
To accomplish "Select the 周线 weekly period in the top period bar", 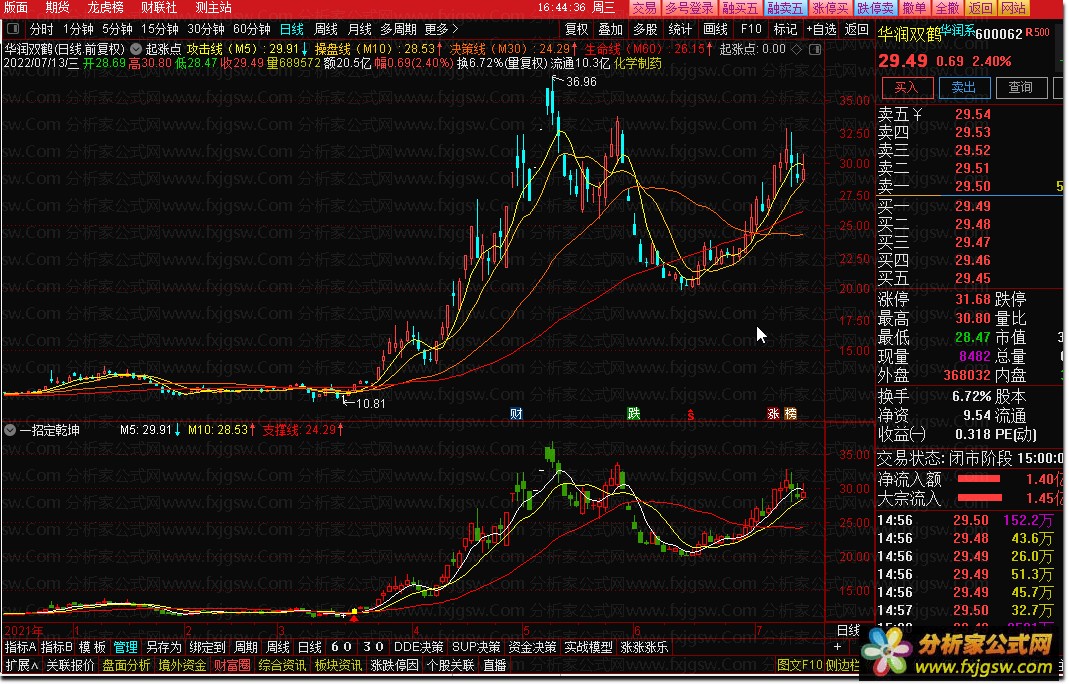I will 326,29.
